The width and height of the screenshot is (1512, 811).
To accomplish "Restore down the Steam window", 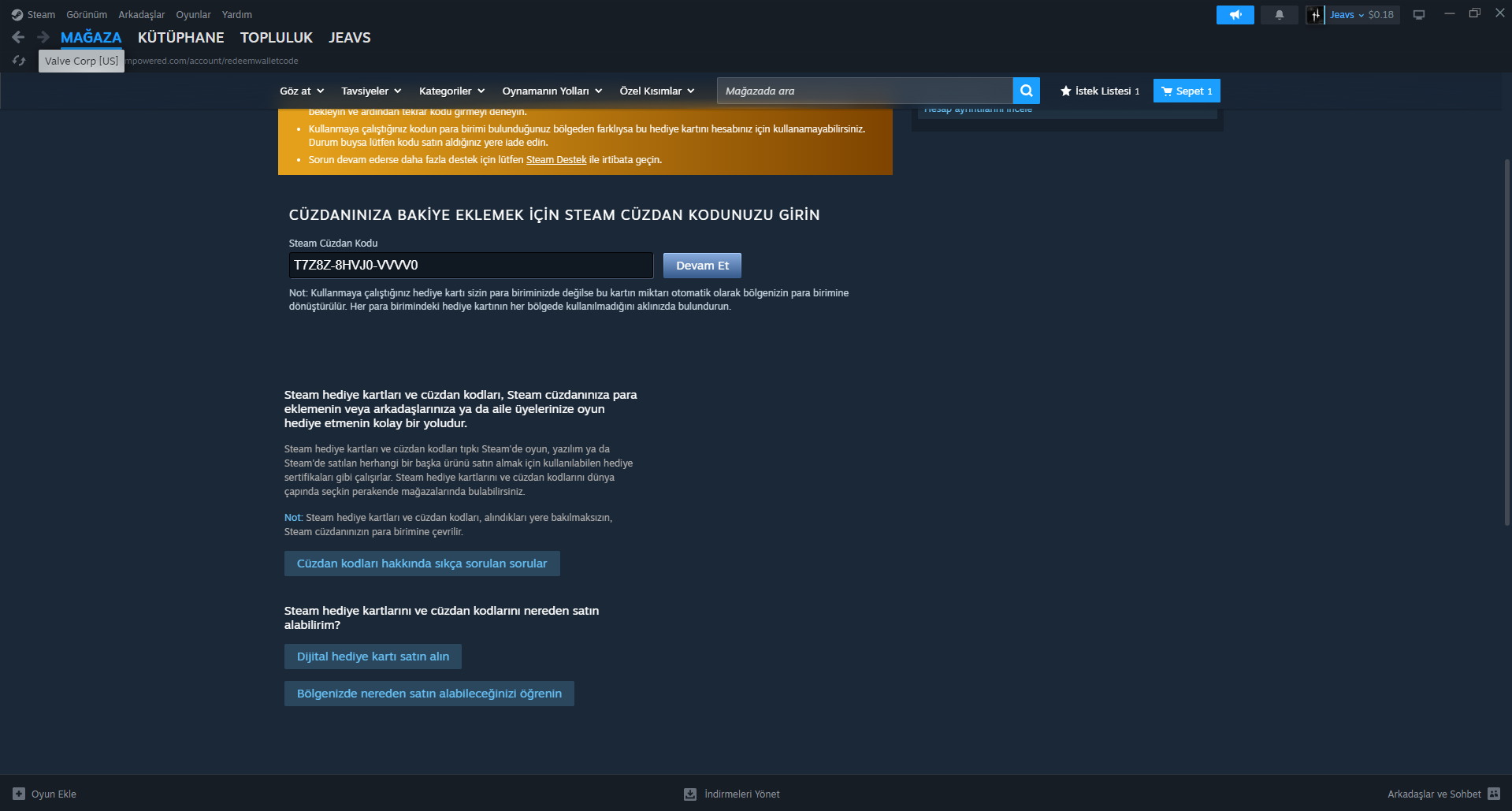I will point(1474,13).
